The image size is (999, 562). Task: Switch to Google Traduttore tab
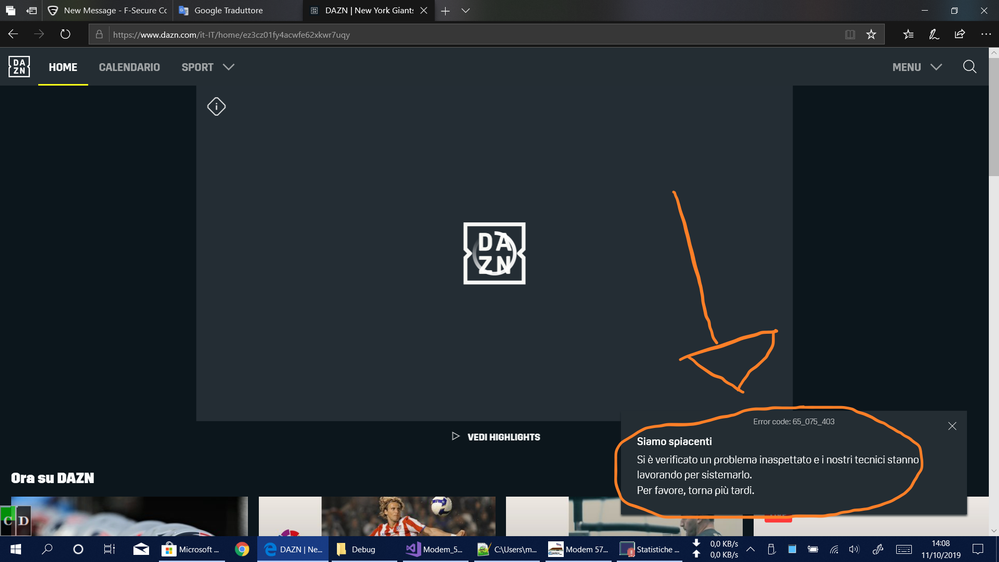[237, 11]
